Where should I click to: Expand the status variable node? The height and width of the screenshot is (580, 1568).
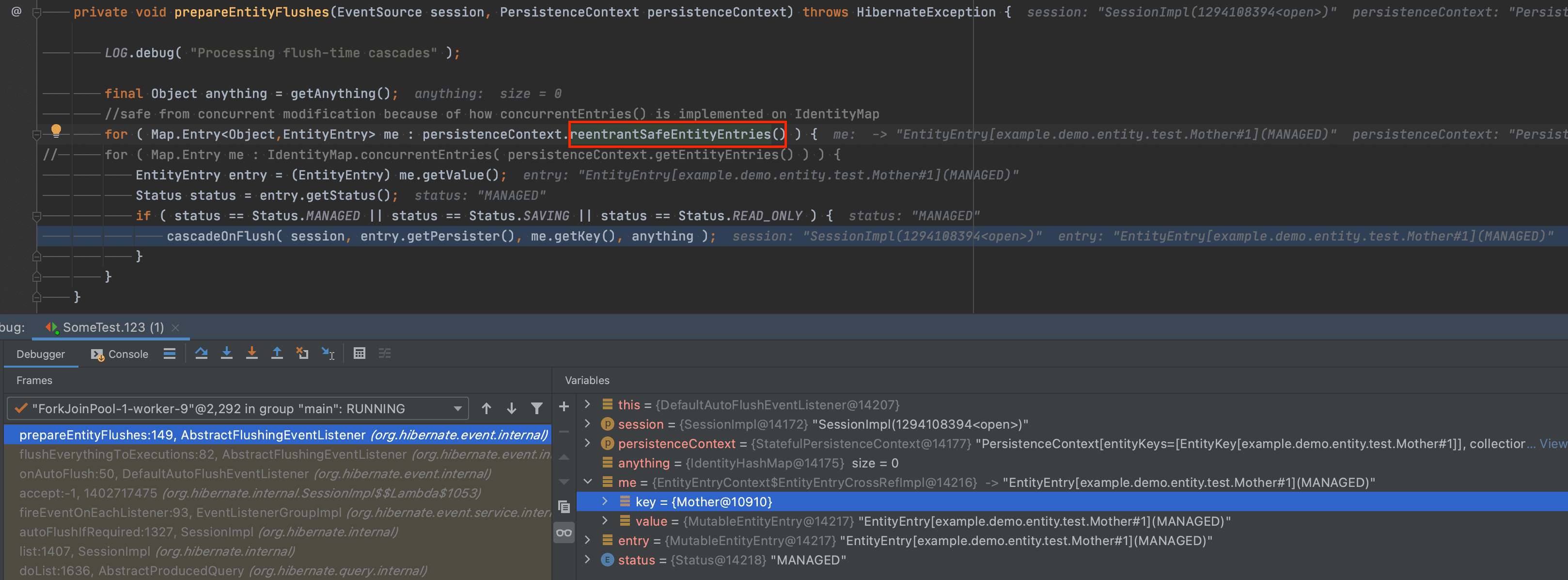point(587,559)
